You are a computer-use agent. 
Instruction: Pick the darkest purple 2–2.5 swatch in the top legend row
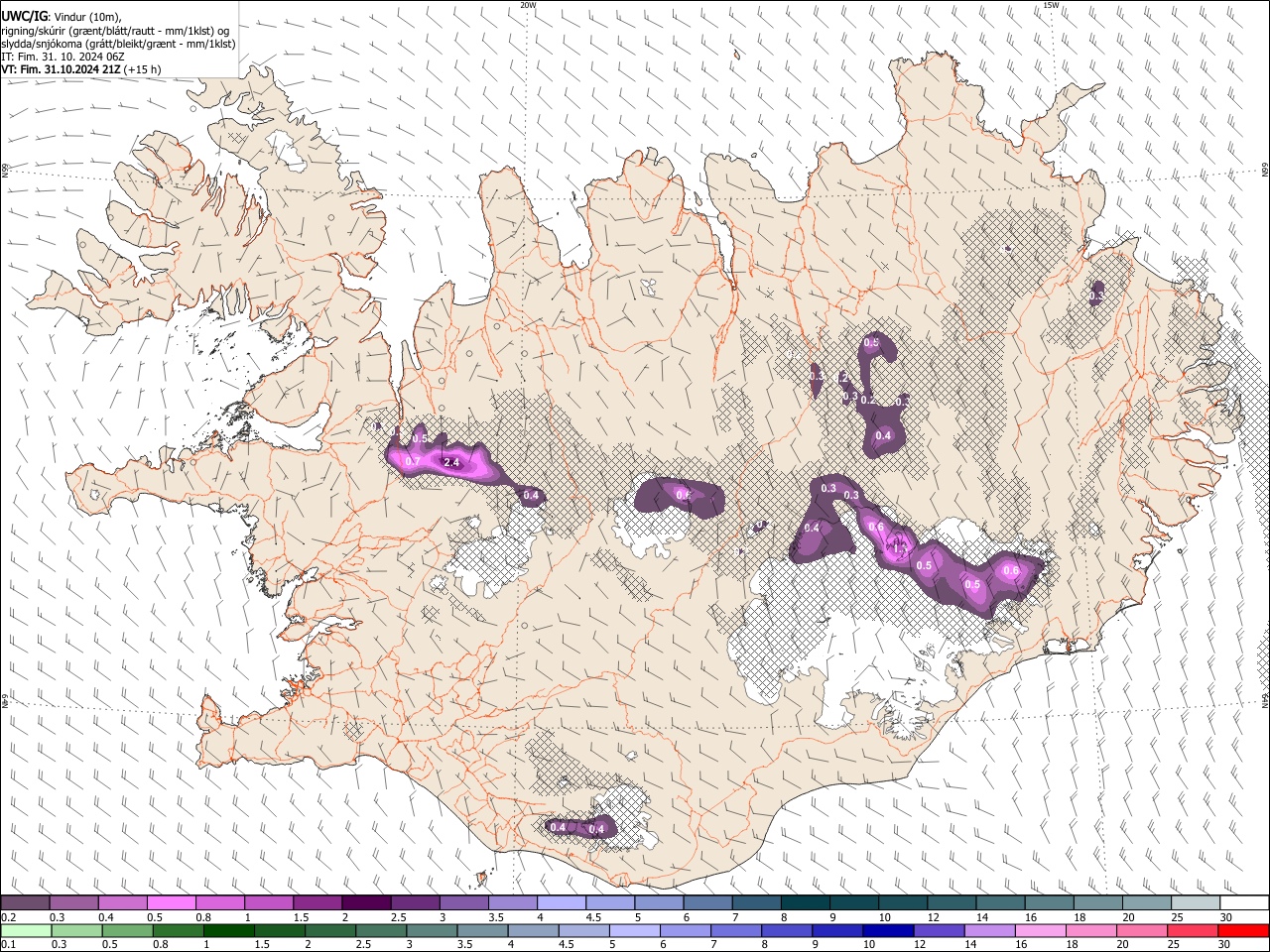[x=366, y=903]
